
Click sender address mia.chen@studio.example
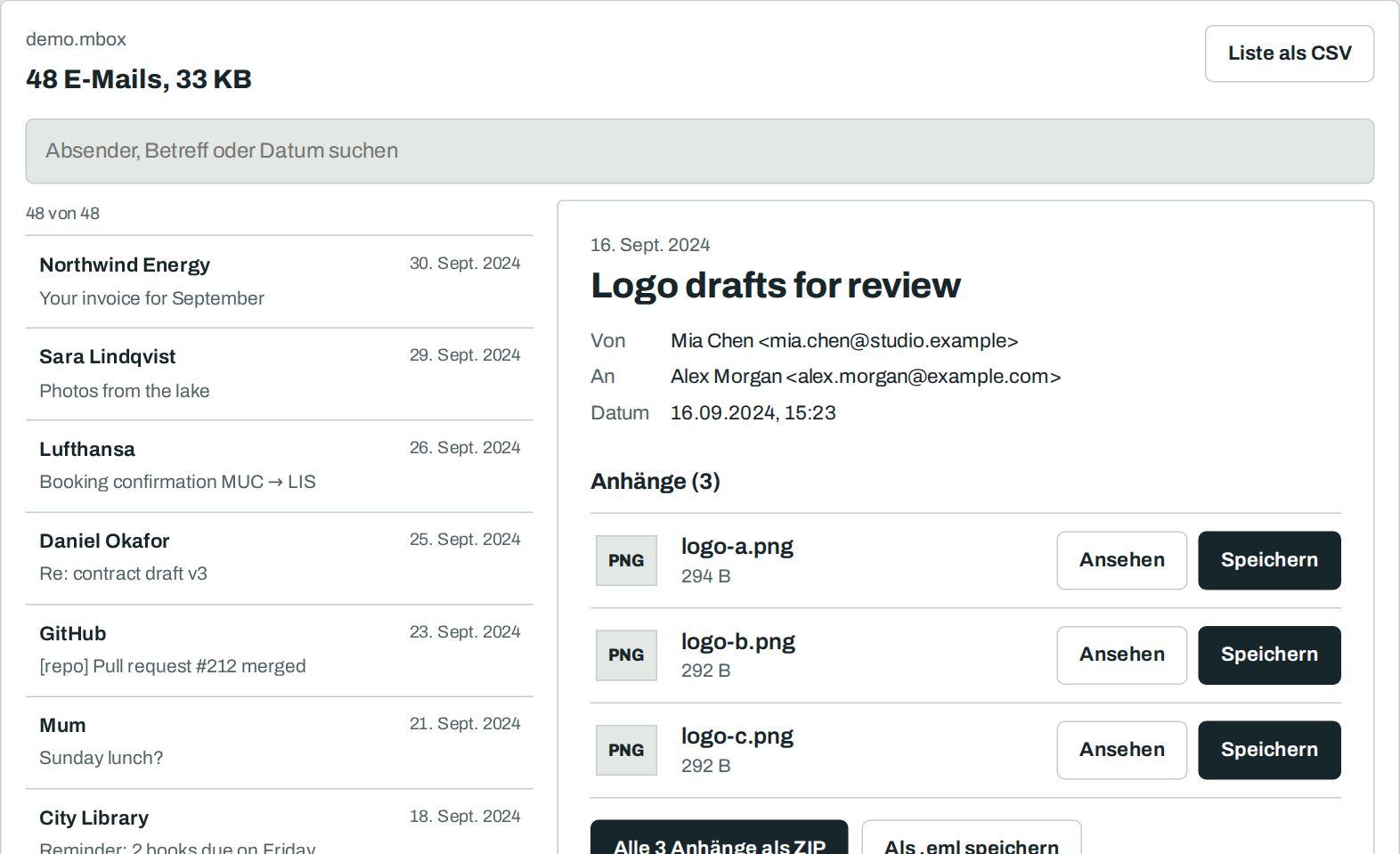(888, 341)
